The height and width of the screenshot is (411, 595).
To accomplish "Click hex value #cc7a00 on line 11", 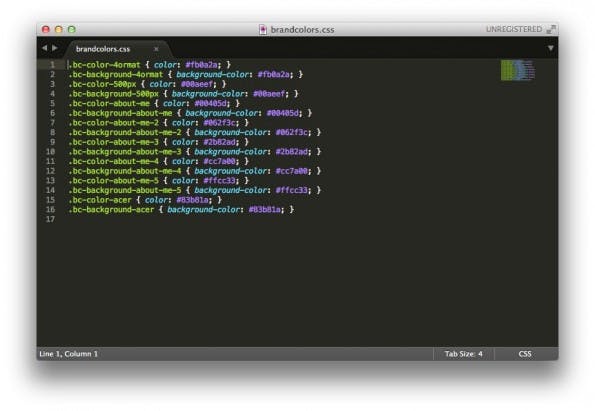I will point(219,161).
